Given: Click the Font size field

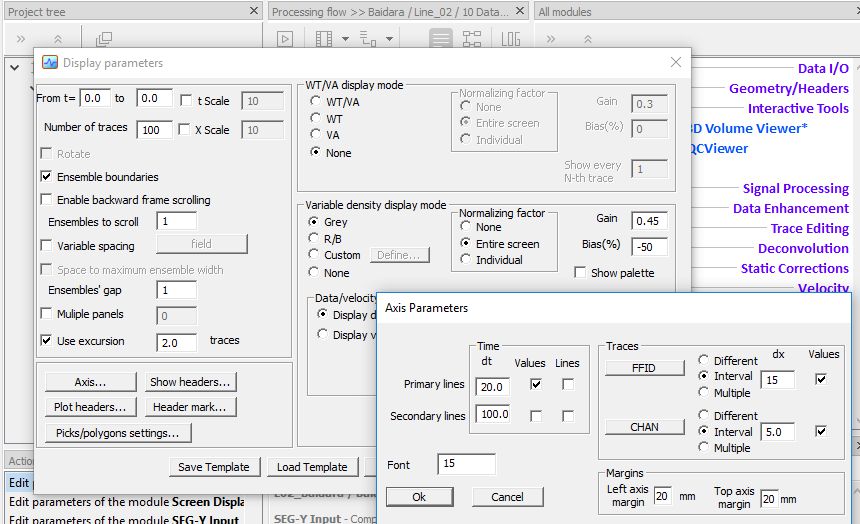Looking at the screenshot, I should (x=466, y=464).
